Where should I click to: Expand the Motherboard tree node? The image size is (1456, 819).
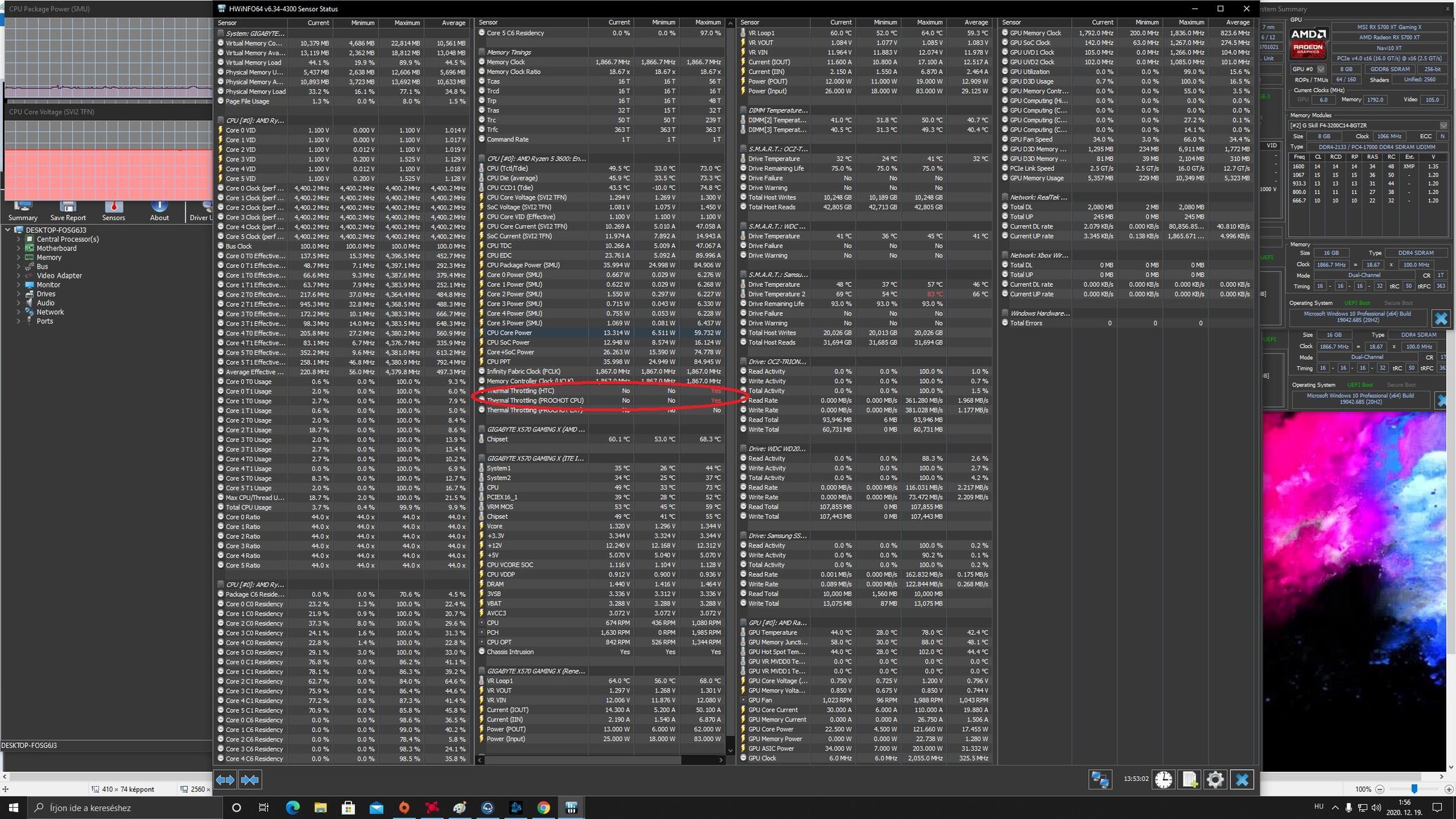[x=18, y=248]
